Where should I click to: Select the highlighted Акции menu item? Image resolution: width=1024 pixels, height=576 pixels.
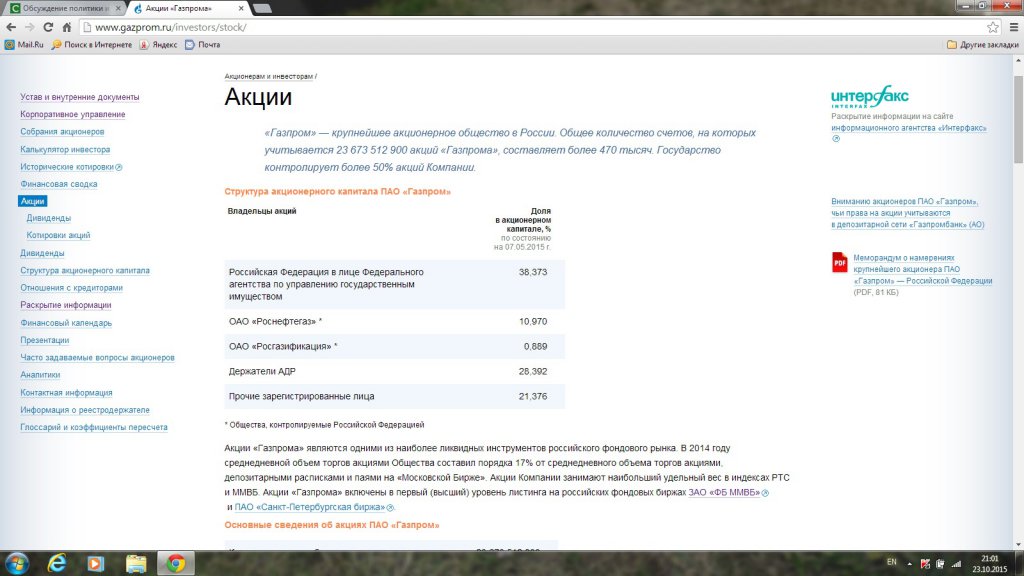pyautogui.click(x=32, y=201)
